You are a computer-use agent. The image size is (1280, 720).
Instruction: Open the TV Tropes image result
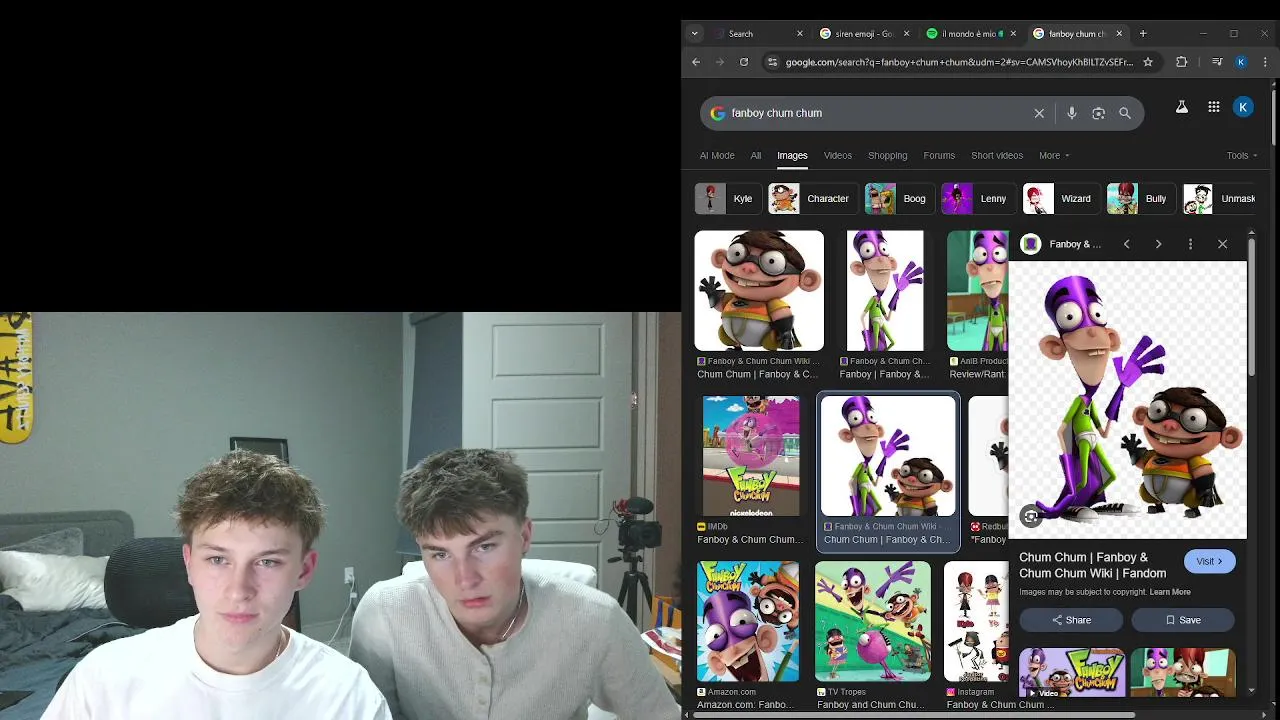(872, 621)
